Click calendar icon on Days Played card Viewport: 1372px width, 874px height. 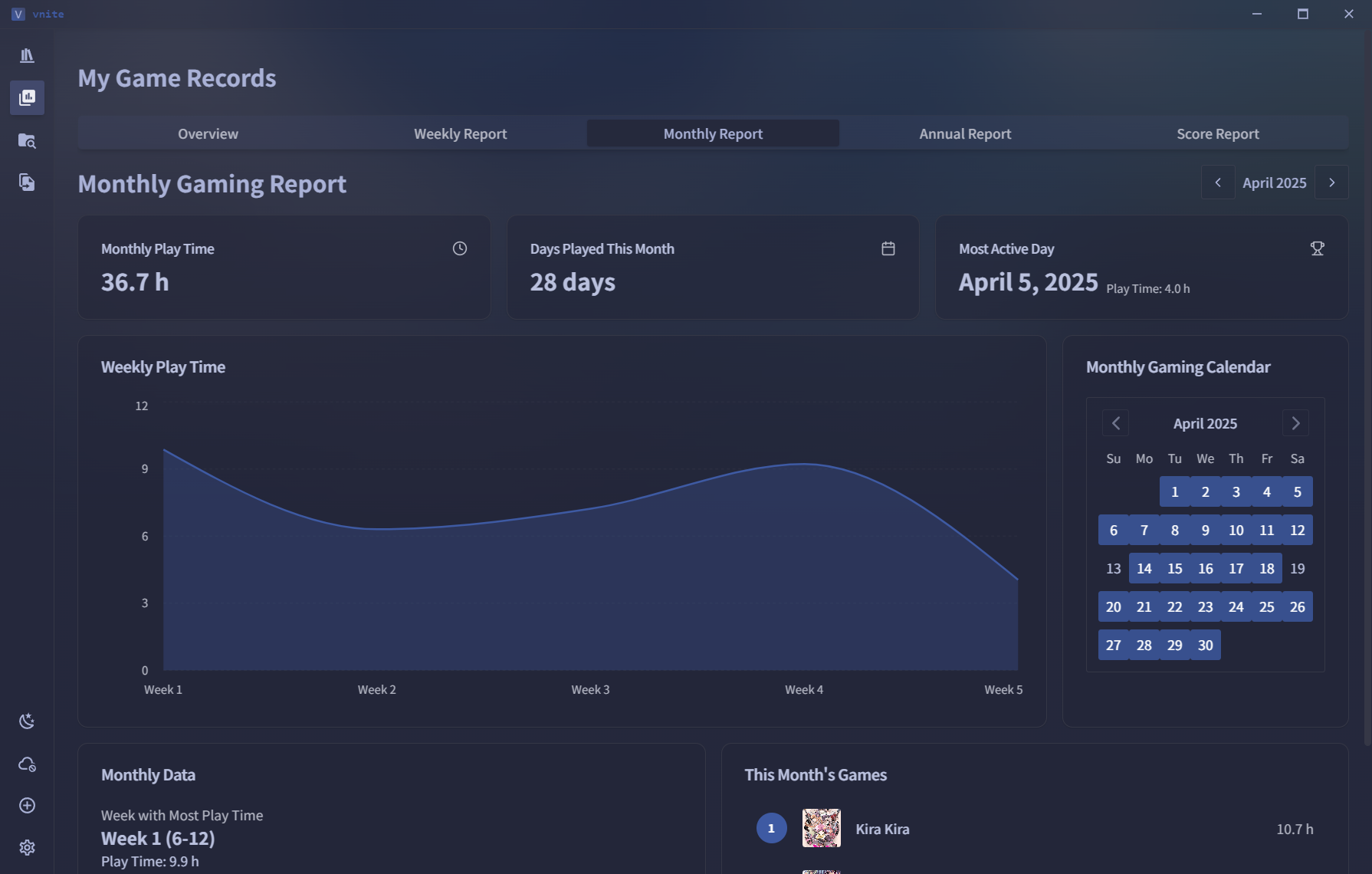click(x=888, y=248)
